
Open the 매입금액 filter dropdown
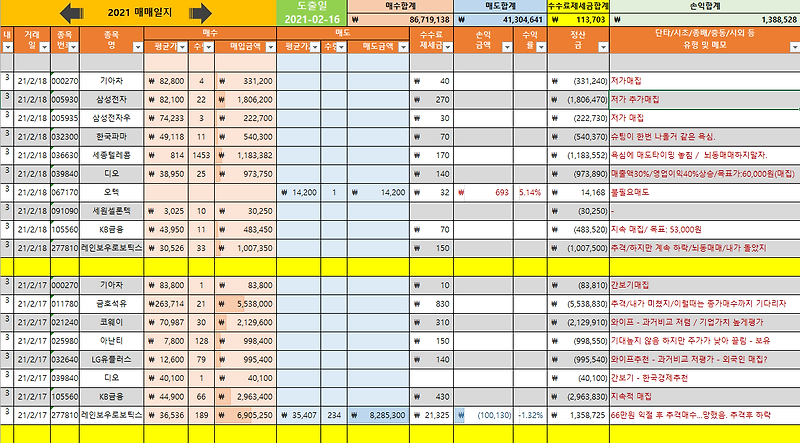(270, 47)
